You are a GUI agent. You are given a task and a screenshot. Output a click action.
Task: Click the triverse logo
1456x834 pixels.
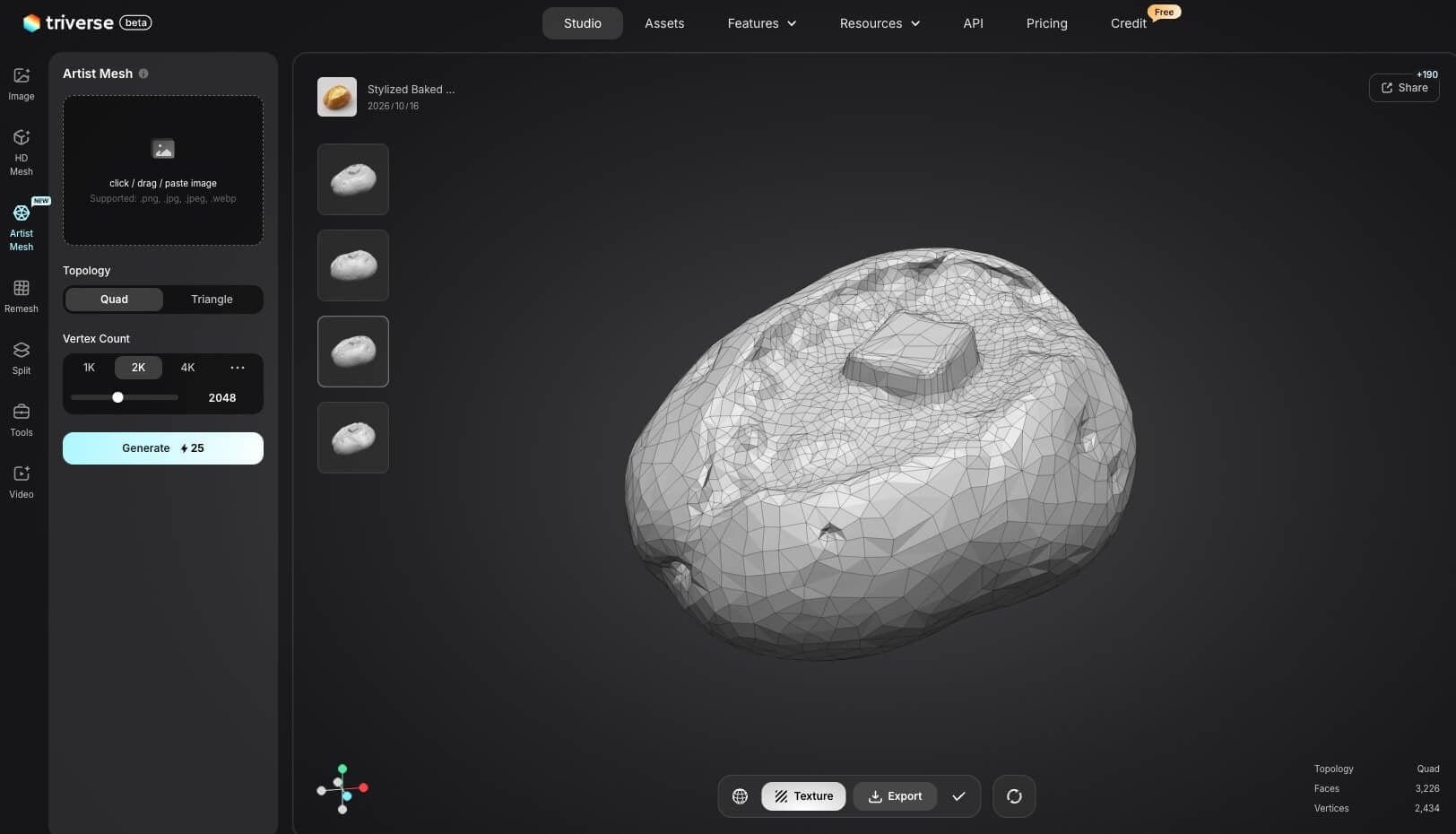(x=68, y=22)
